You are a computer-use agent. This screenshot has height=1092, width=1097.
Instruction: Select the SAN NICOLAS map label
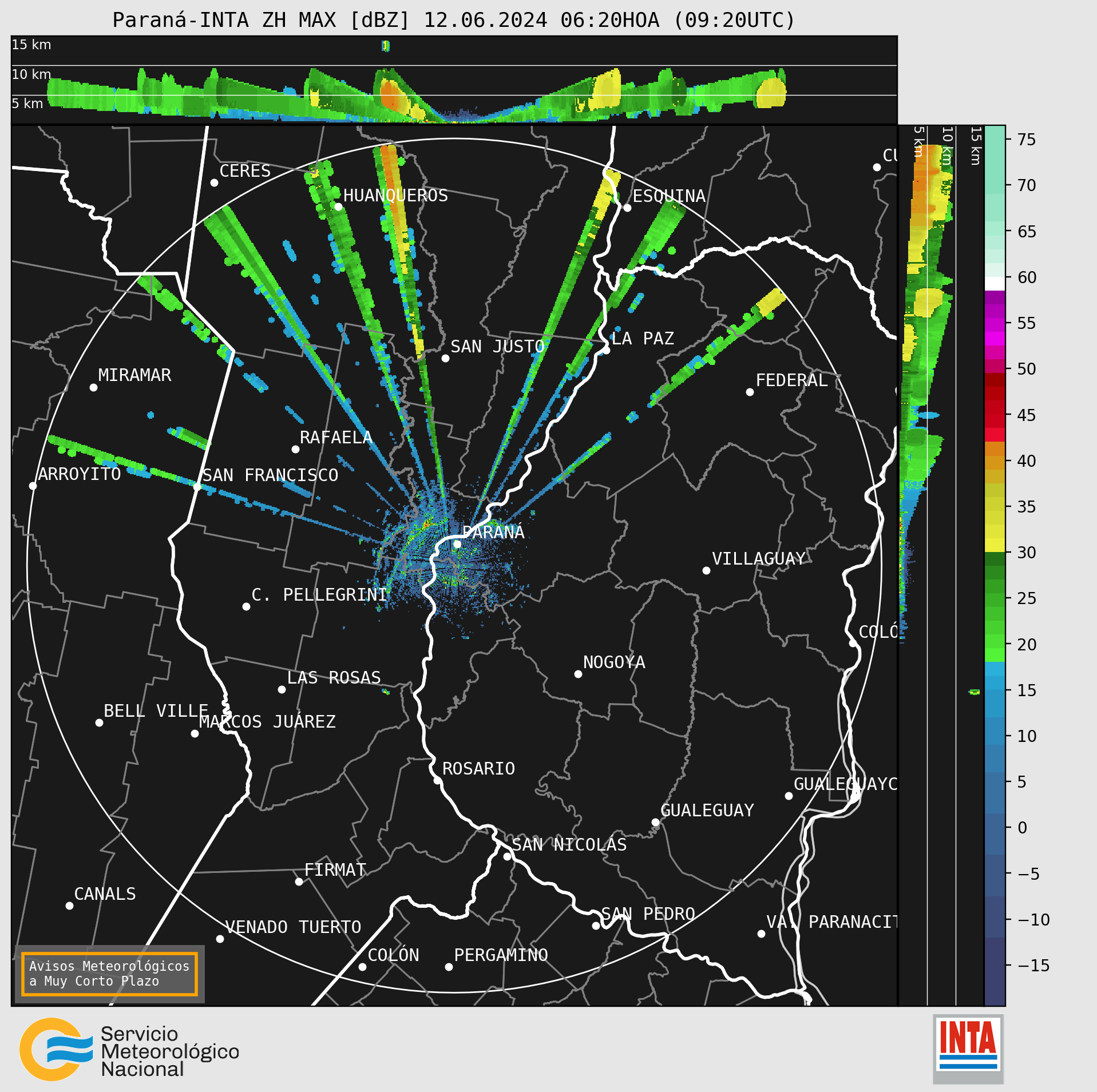click(569, 845)
